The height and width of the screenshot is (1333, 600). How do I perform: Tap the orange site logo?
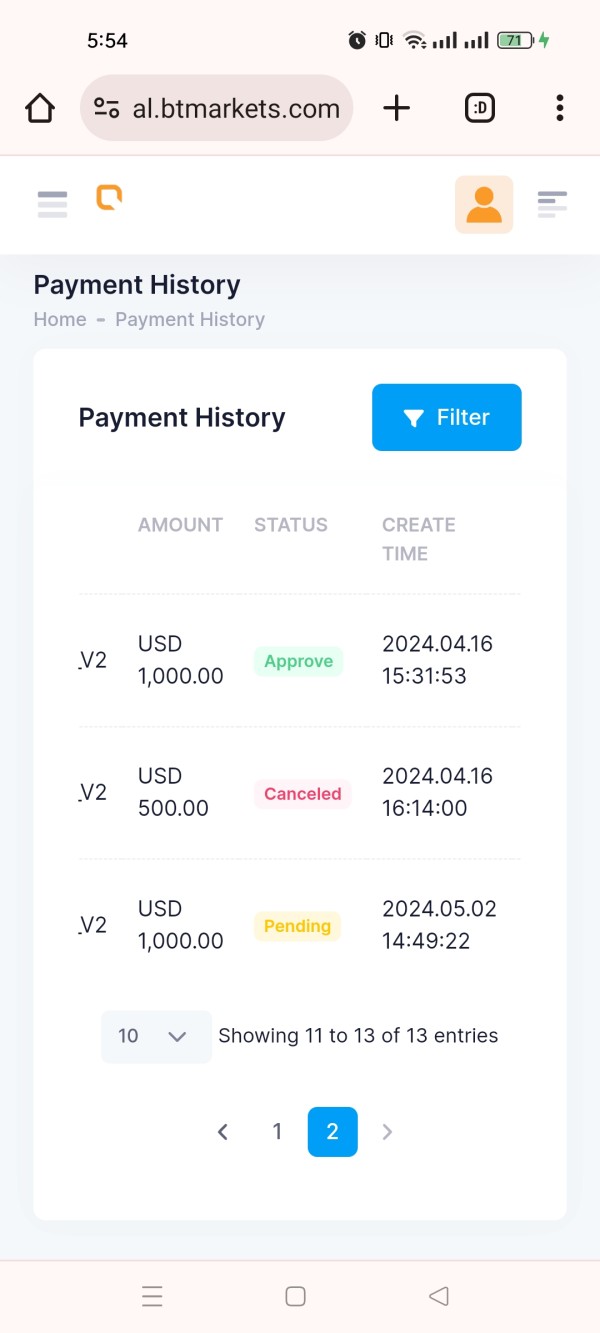click(109, 197)
